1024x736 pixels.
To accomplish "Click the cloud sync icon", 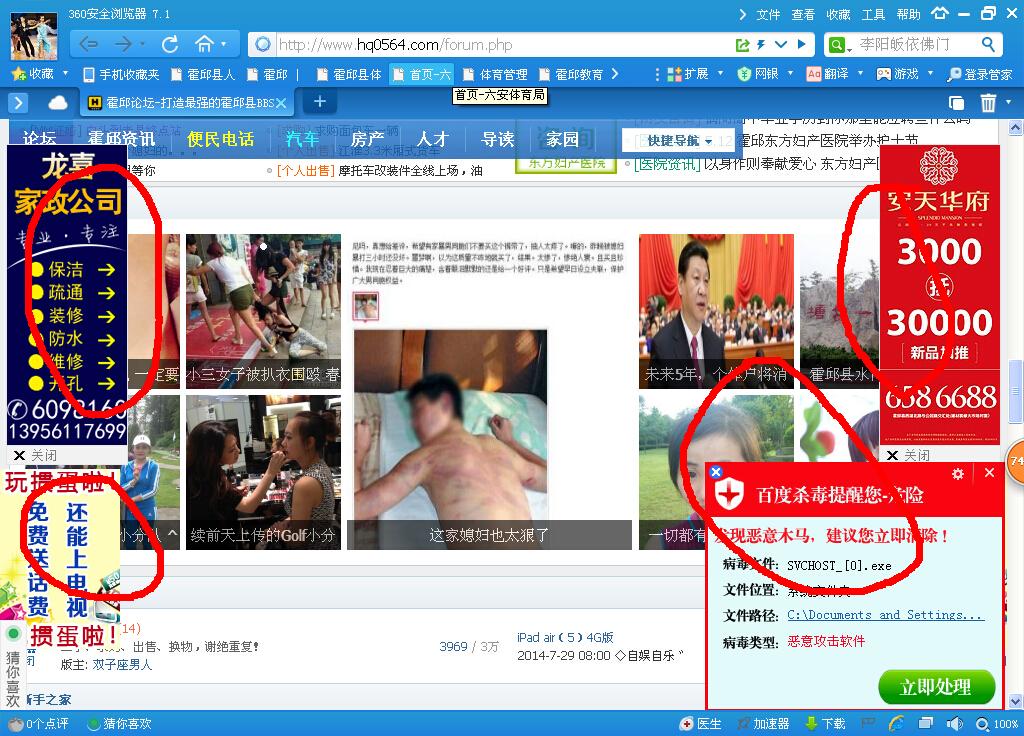I will (57, 103).
